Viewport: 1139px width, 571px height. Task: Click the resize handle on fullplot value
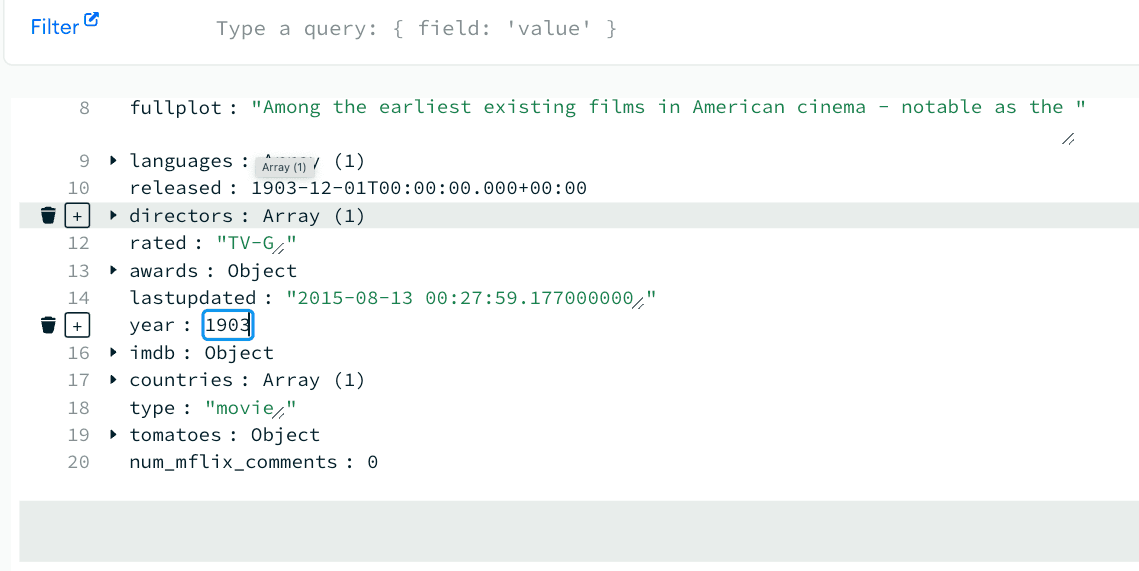point(1068,140)
